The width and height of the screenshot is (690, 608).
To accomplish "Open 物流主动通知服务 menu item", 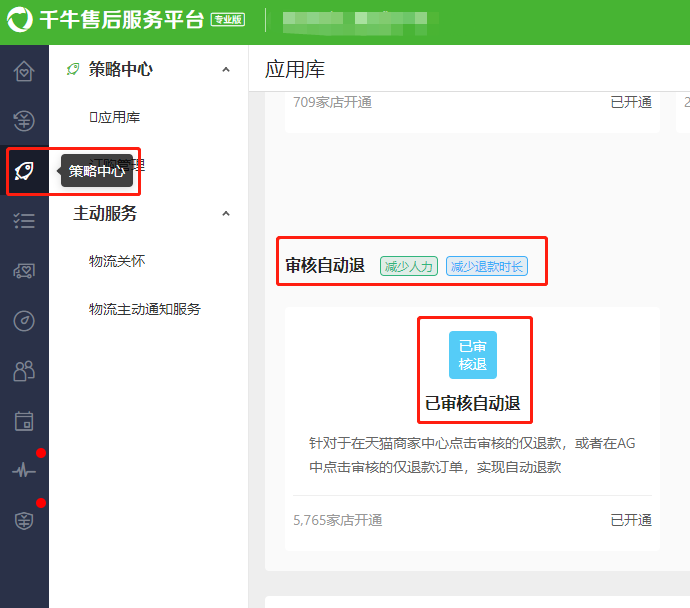I will pos(144,309).
